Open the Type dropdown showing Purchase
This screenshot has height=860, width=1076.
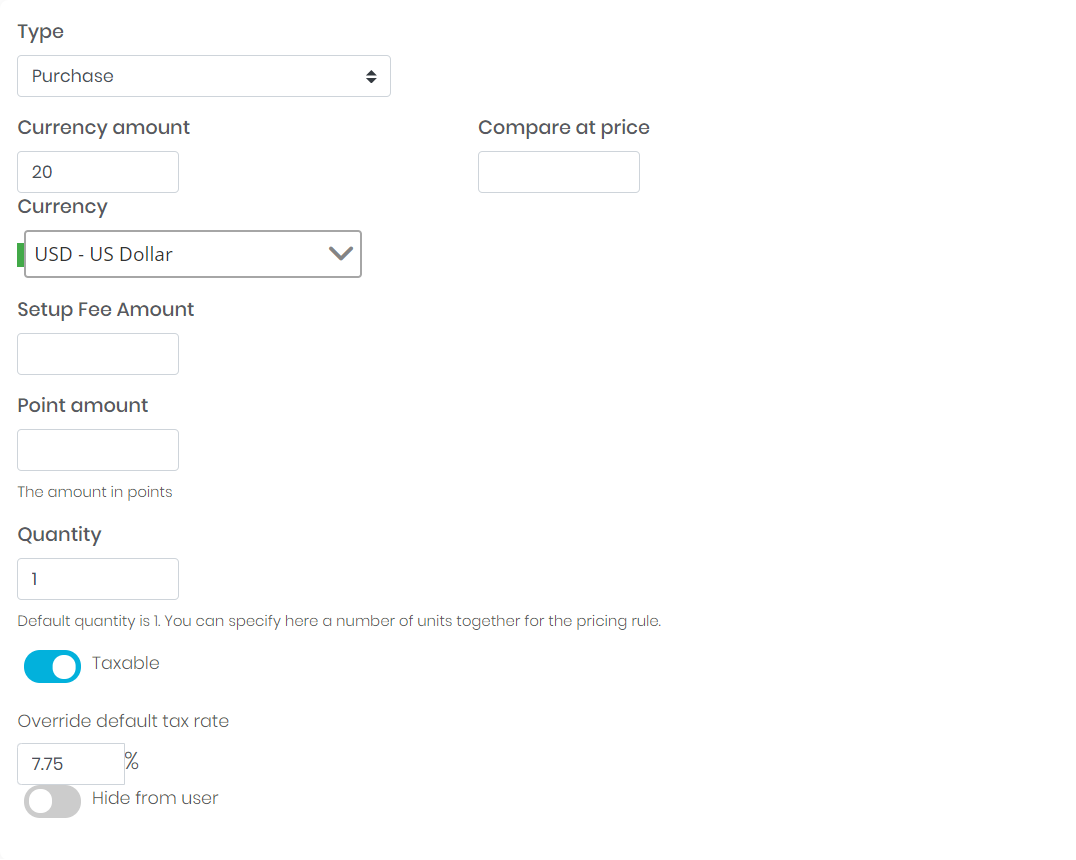click(190, 76)
